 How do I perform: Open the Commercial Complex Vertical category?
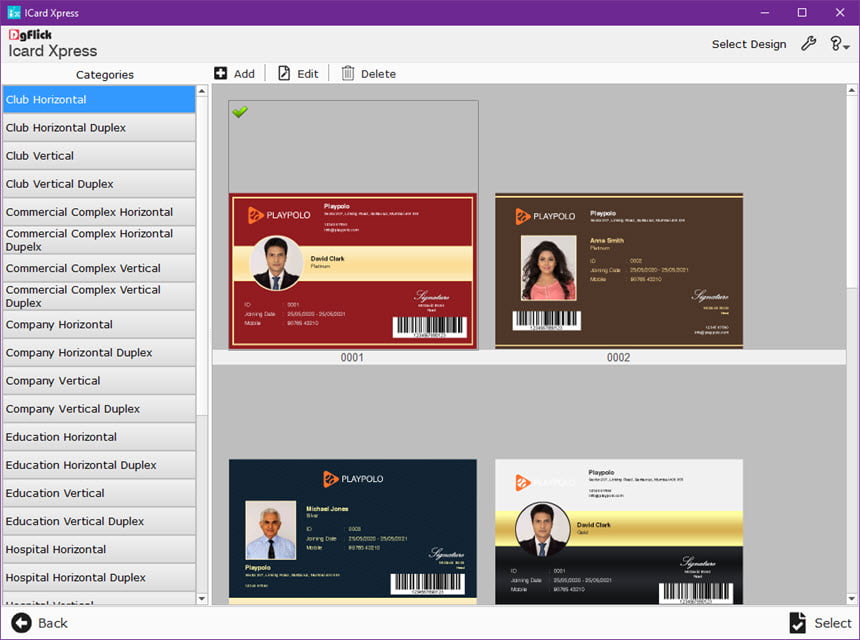click(99, 268)
